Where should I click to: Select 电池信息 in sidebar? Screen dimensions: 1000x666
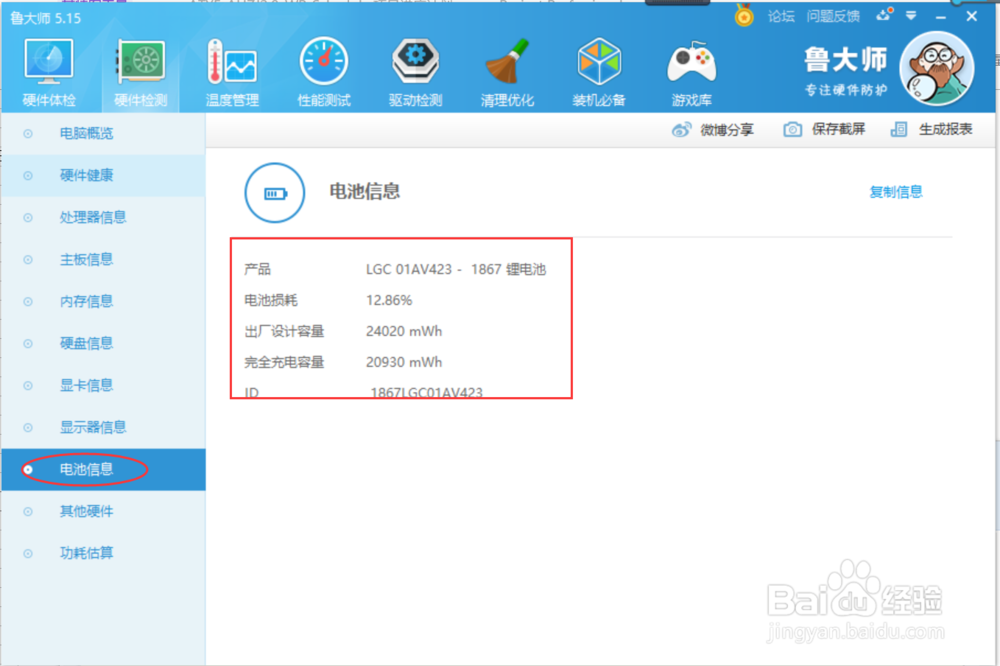[x=103, y=470]
